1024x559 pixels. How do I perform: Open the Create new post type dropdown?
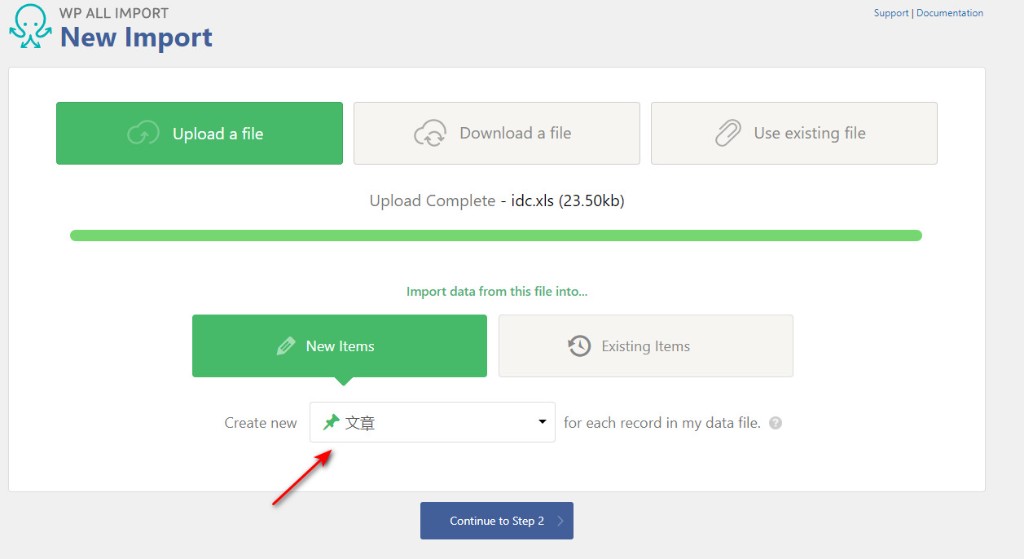coord(432,422)
